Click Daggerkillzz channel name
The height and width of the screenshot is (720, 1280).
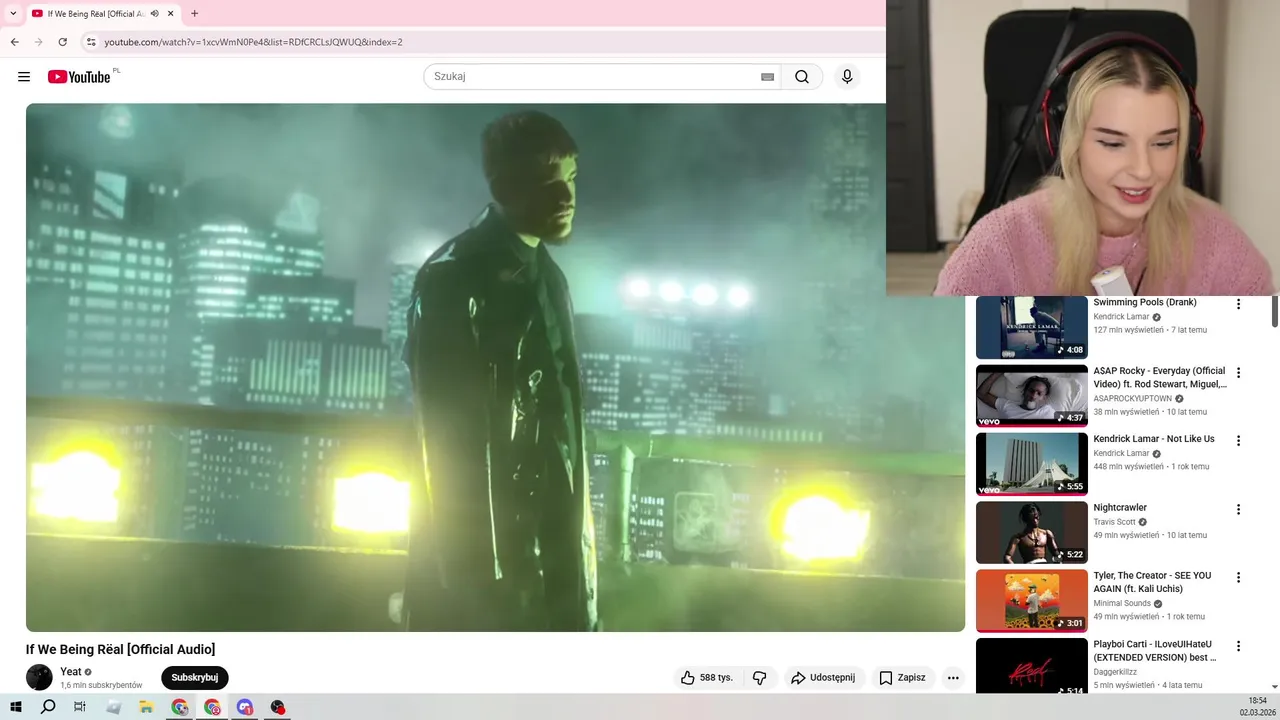1115,672
